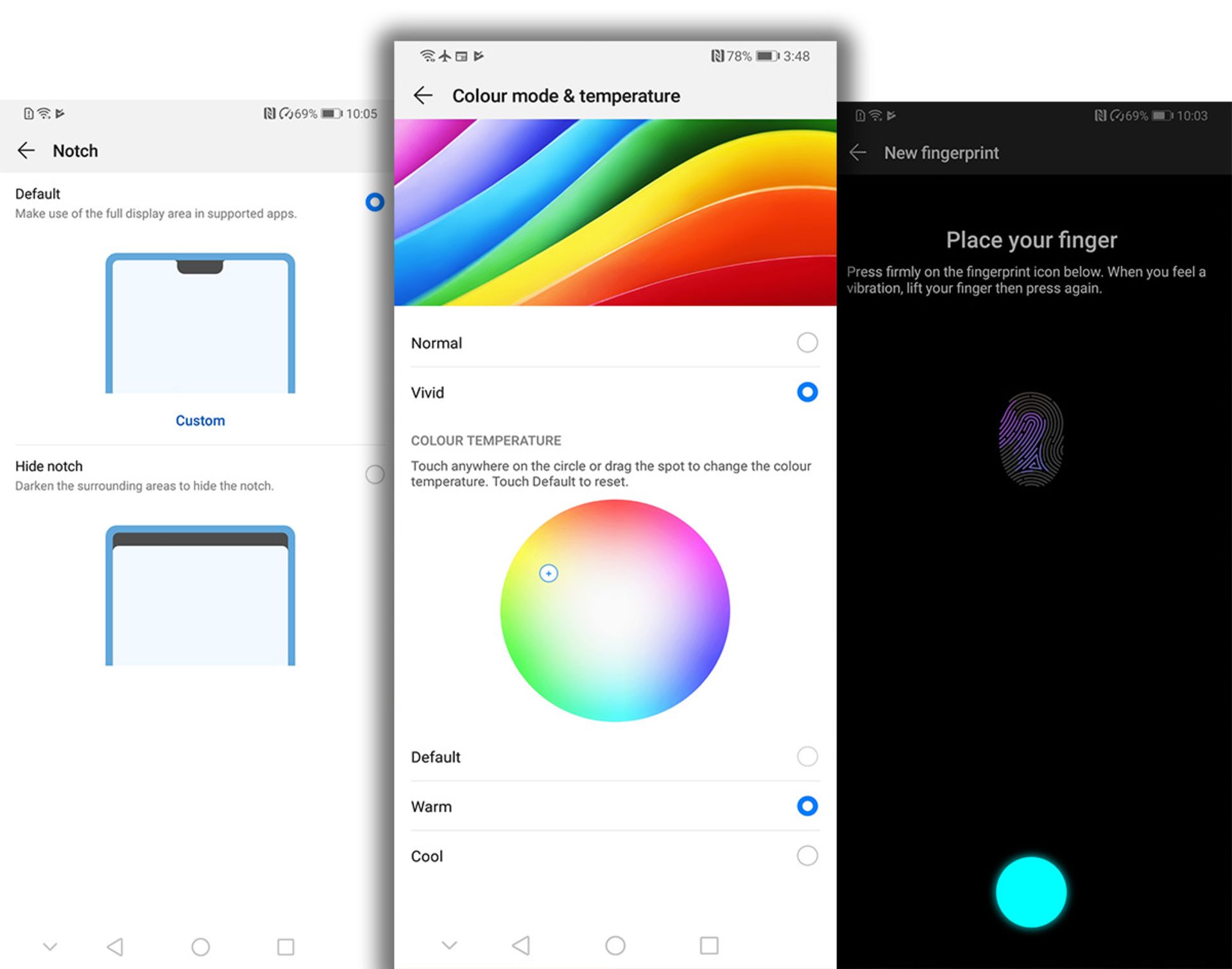Tap the Hide notch phone preview image
The height and width of the screenshot is (969, 1232).
point(200,596)
